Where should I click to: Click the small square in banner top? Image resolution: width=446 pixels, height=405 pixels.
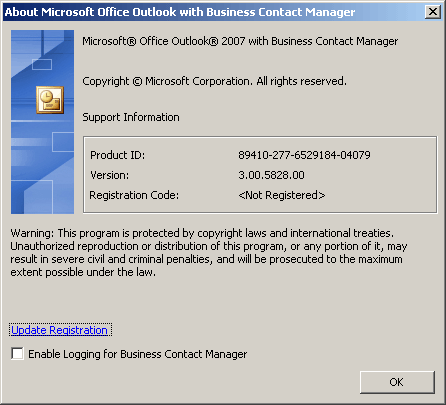point(42,64)
